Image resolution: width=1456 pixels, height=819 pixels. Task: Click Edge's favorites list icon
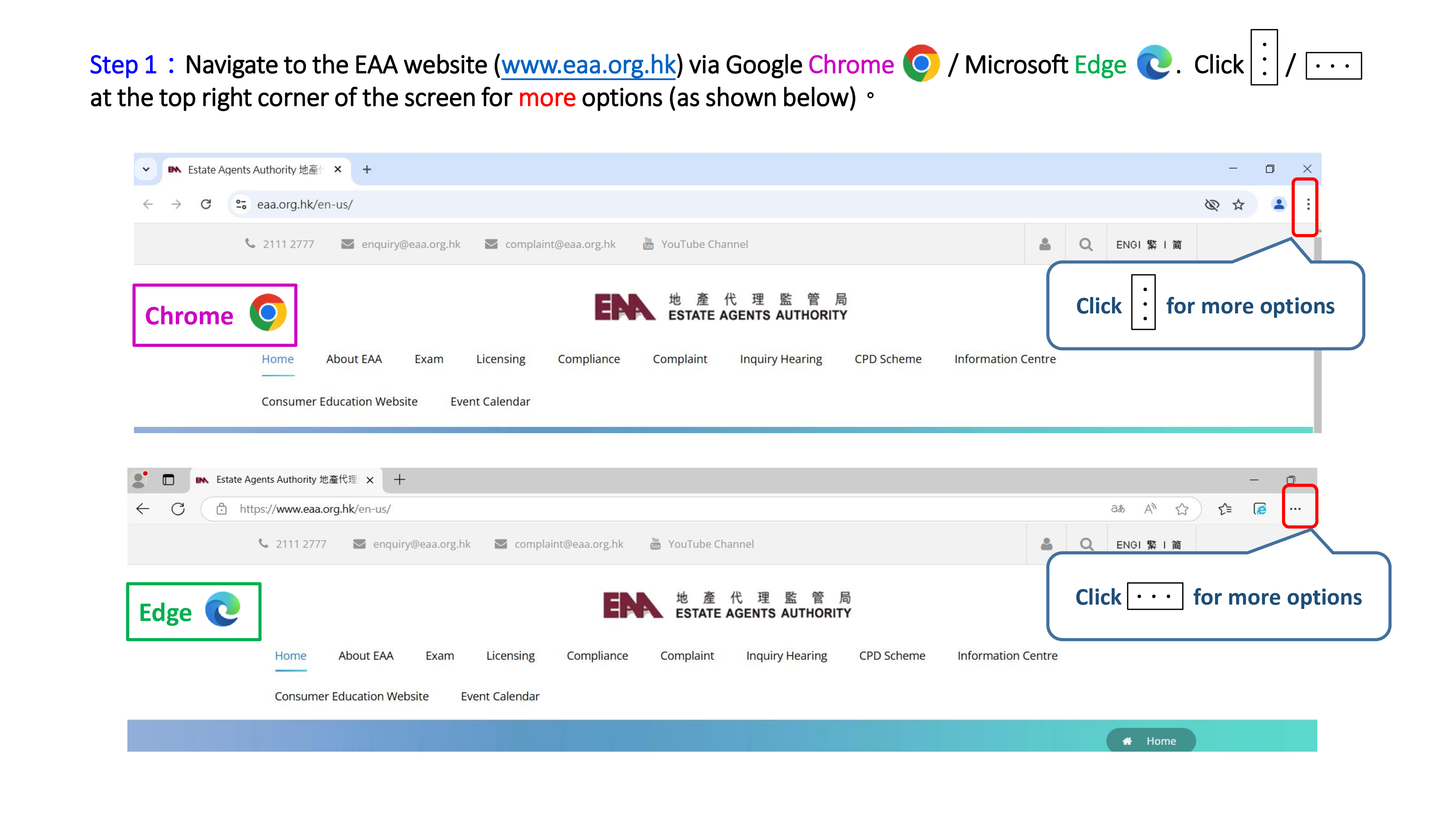pyautogui.click(x=1225, y=509)
